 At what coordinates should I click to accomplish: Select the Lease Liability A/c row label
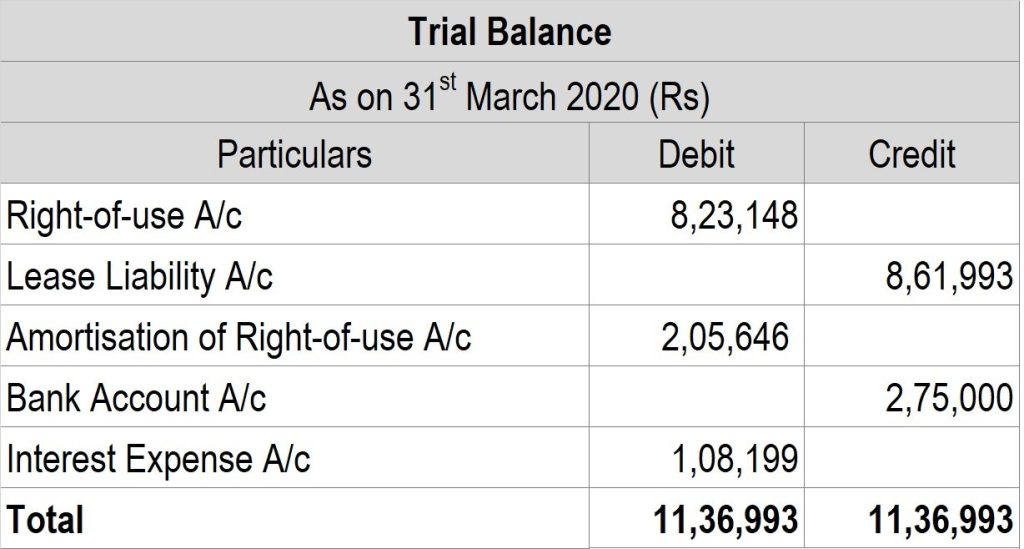click(x=139, y=276)
